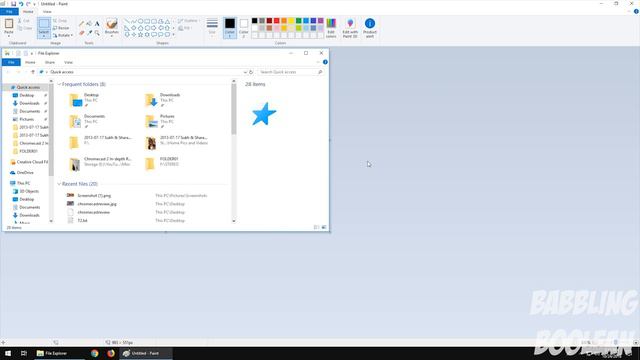Viewport: 640px width, 360px height.
Task: Select the Fill with color bucket tool
Action: 89,24
